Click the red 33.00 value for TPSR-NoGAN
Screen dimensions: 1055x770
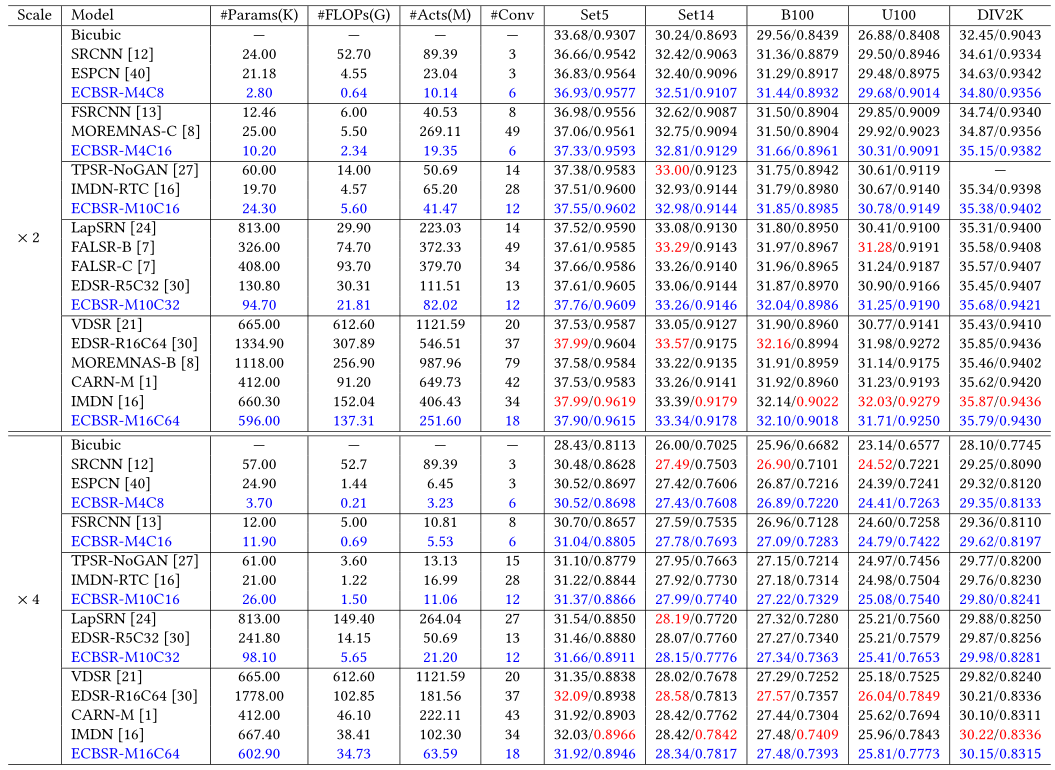pyautogui.click(x=670, y=170)
